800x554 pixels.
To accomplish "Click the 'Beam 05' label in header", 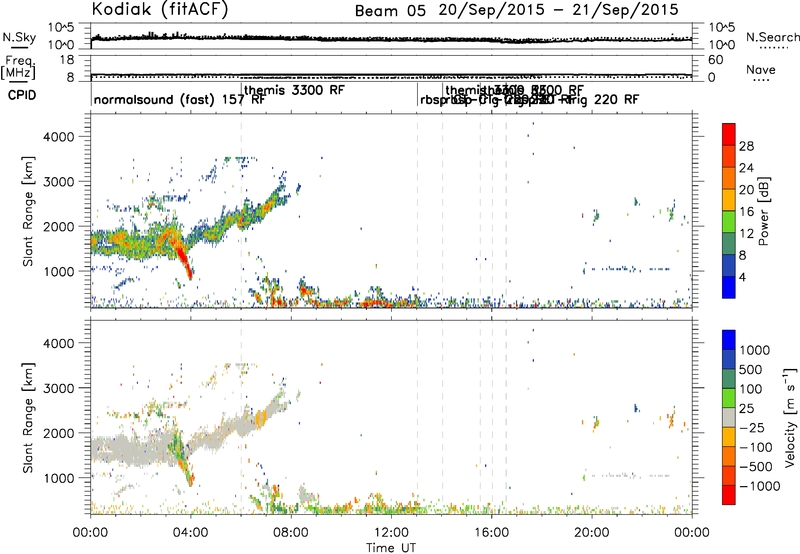I will [390, 11].
